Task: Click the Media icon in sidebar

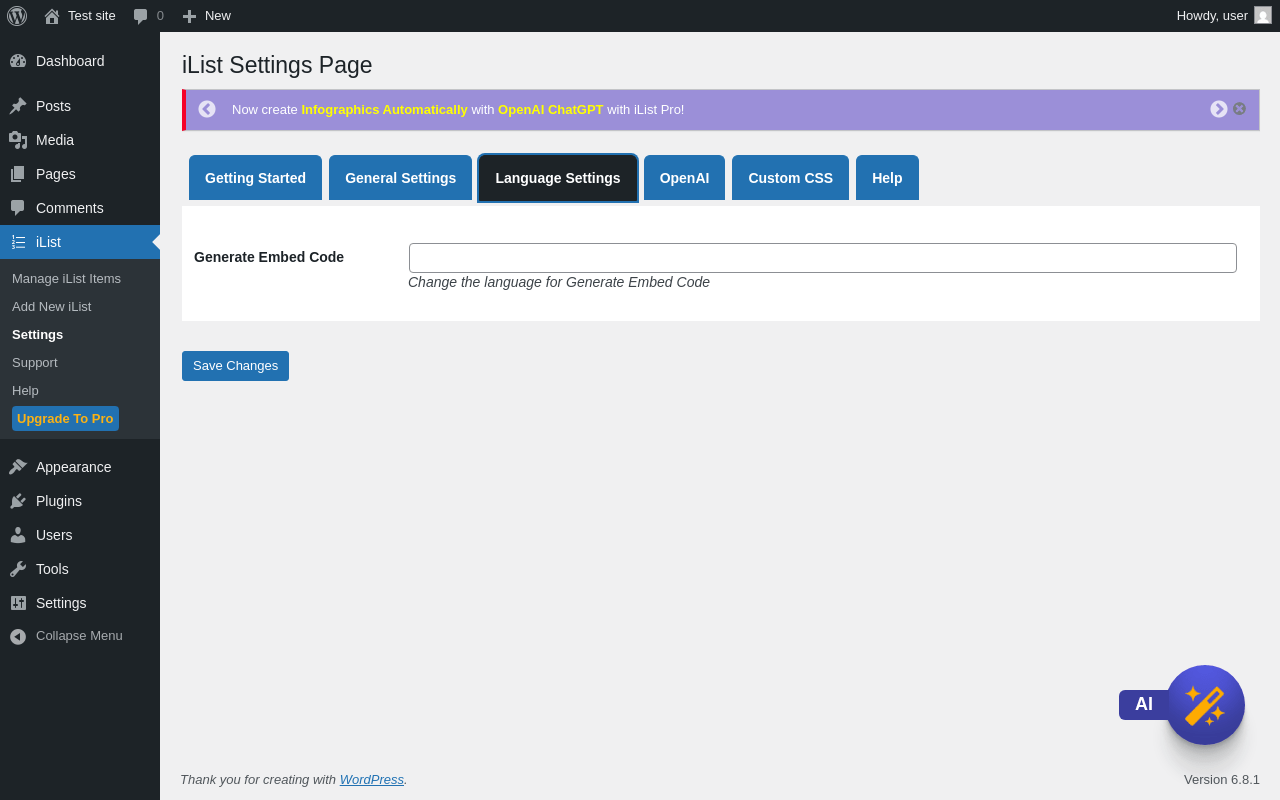Action: tap(18, 140)
